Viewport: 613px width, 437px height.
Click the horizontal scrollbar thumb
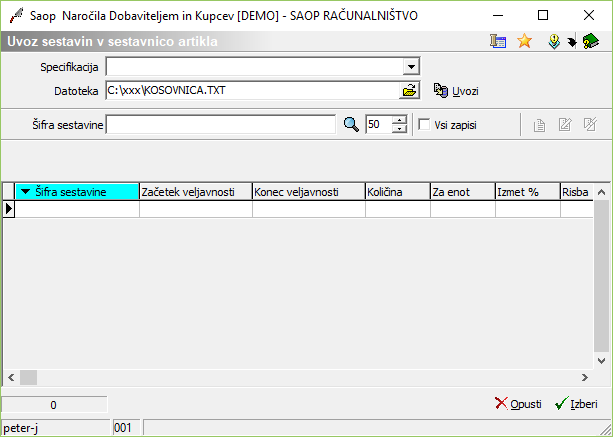tap(29, 378)
